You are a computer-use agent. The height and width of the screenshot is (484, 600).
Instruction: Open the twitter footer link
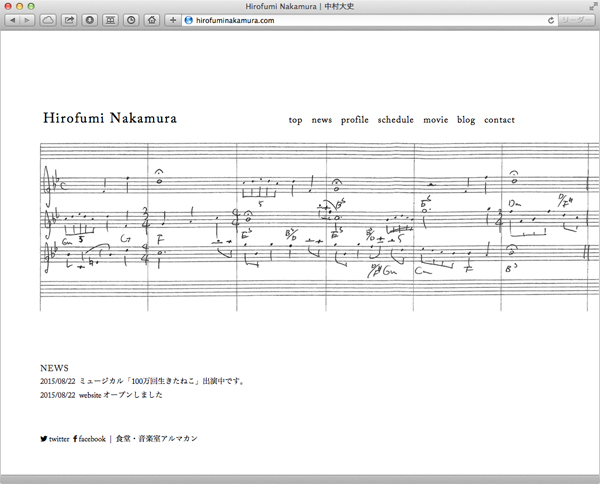(59, 439)
